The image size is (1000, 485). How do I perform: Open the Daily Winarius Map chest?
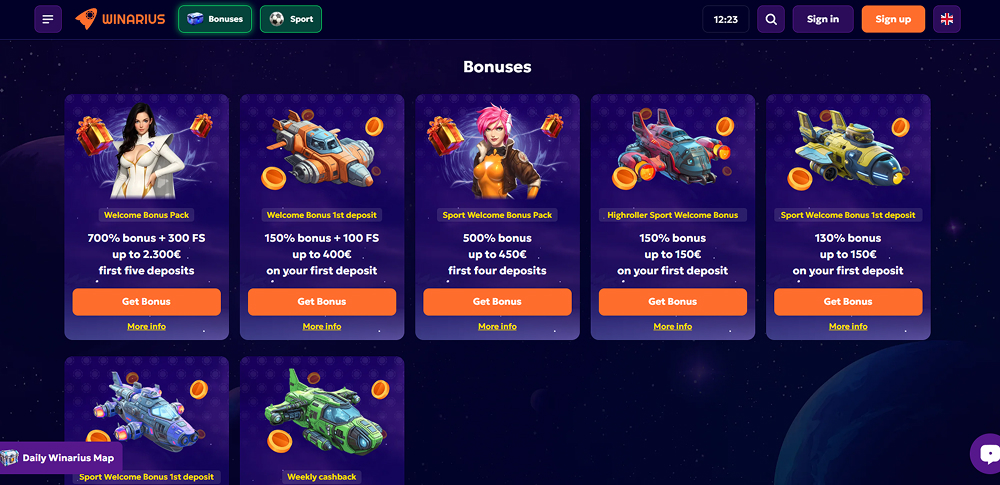click(x=61, y=458)
